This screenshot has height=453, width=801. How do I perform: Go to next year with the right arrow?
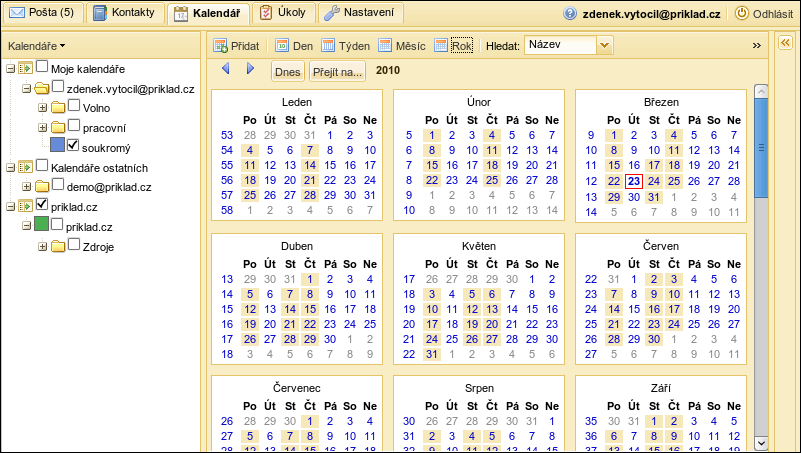(x=250, y=68)
